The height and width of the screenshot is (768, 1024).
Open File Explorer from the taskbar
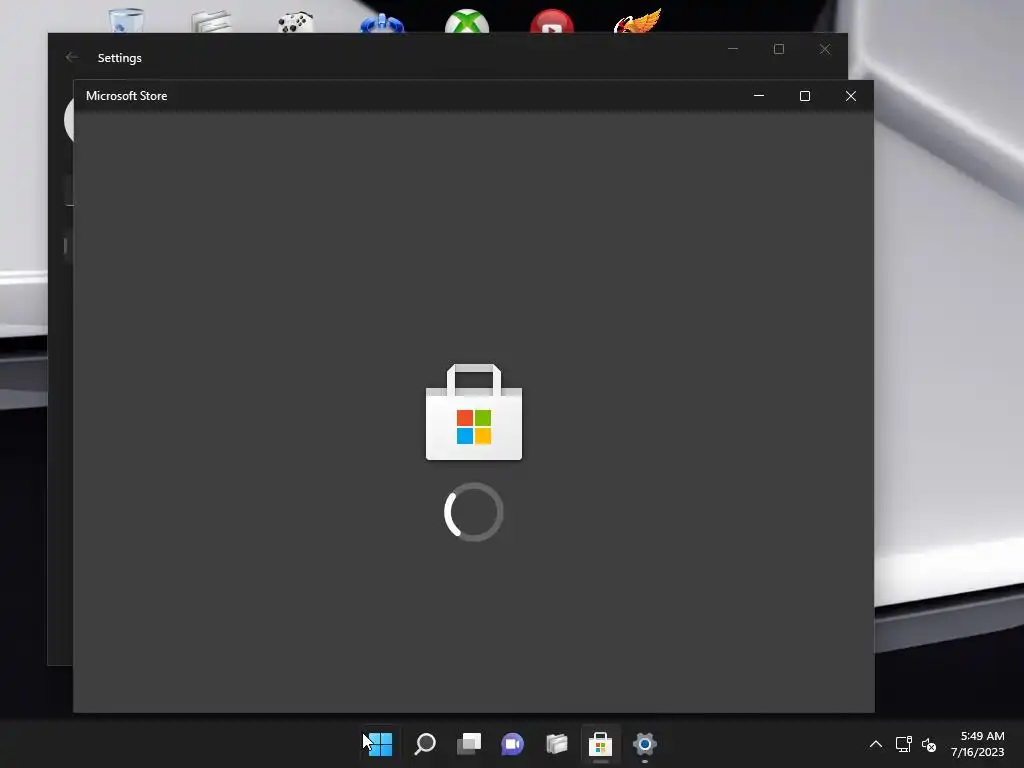[556, 743]
